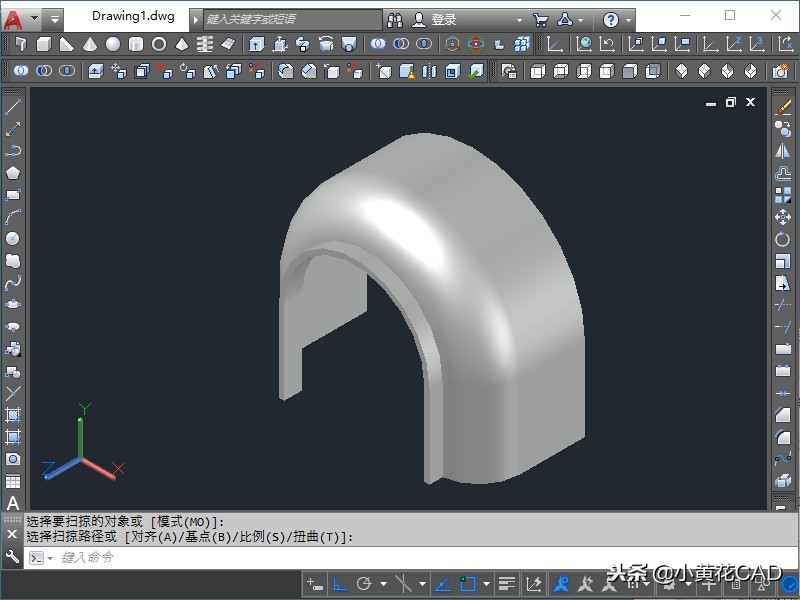Select the Polygon draw tool
Viewport: 800px width, 600px height.
13,173
